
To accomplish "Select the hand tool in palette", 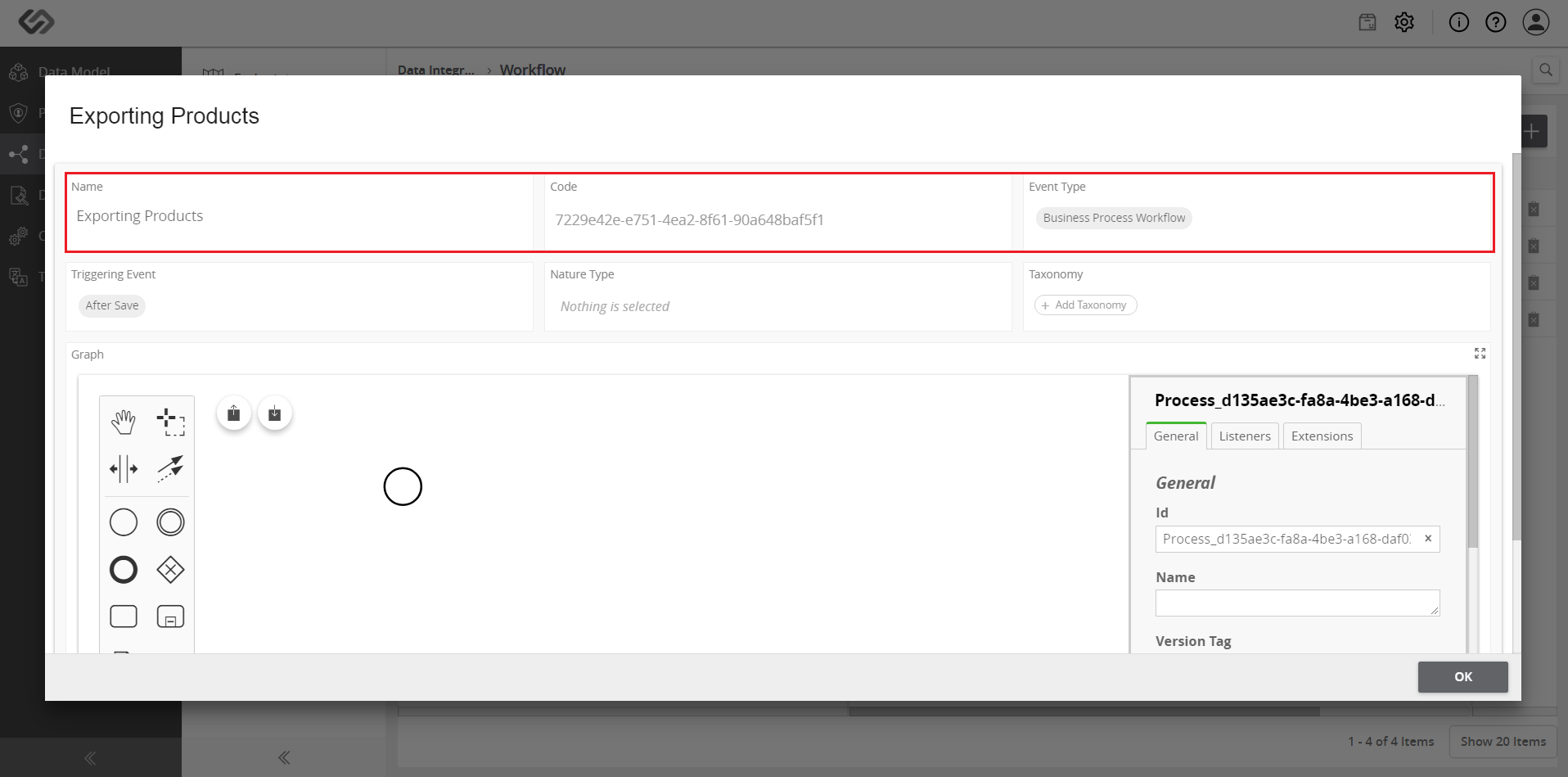I will coord(124,422).
